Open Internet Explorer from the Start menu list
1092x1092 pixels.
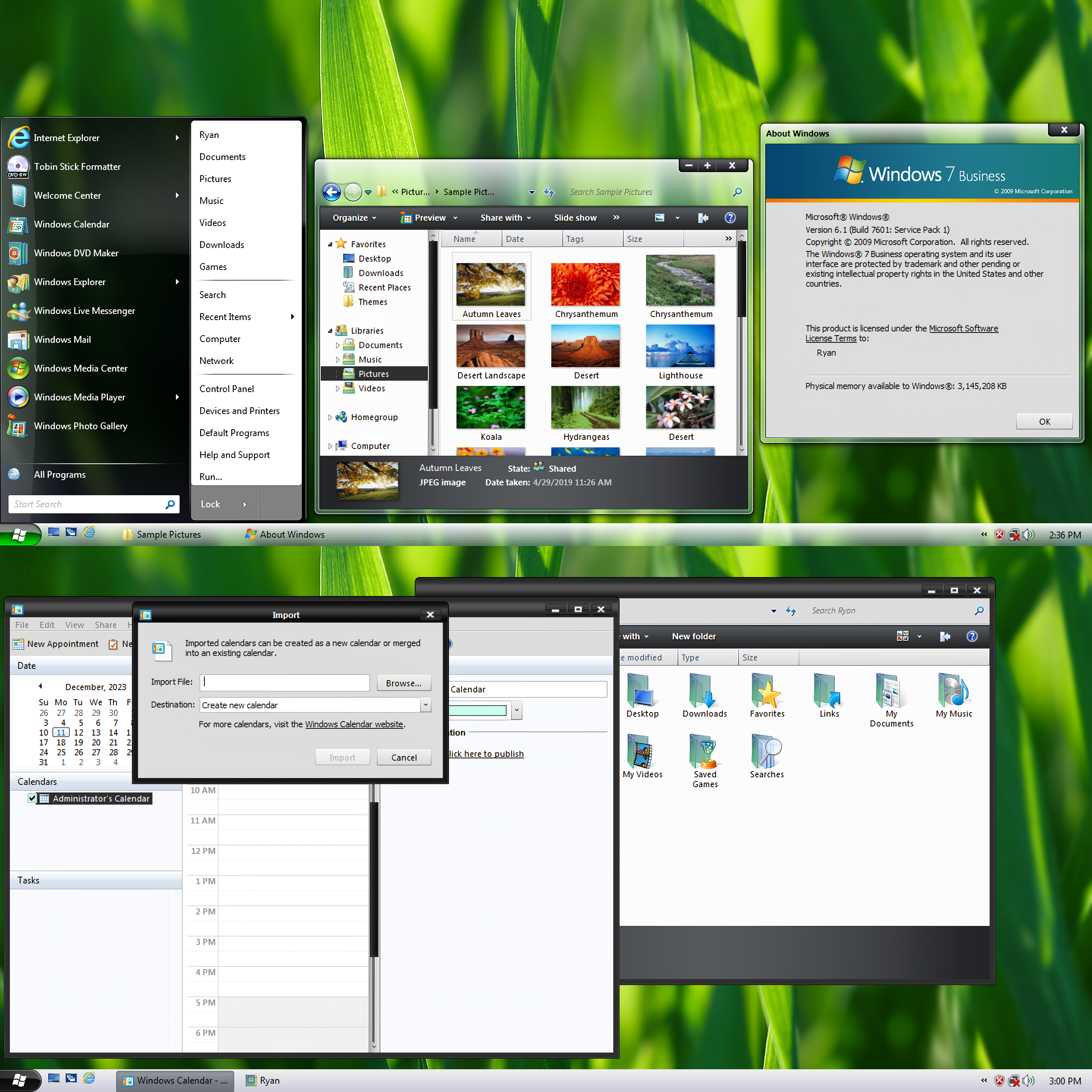point(93,138)
